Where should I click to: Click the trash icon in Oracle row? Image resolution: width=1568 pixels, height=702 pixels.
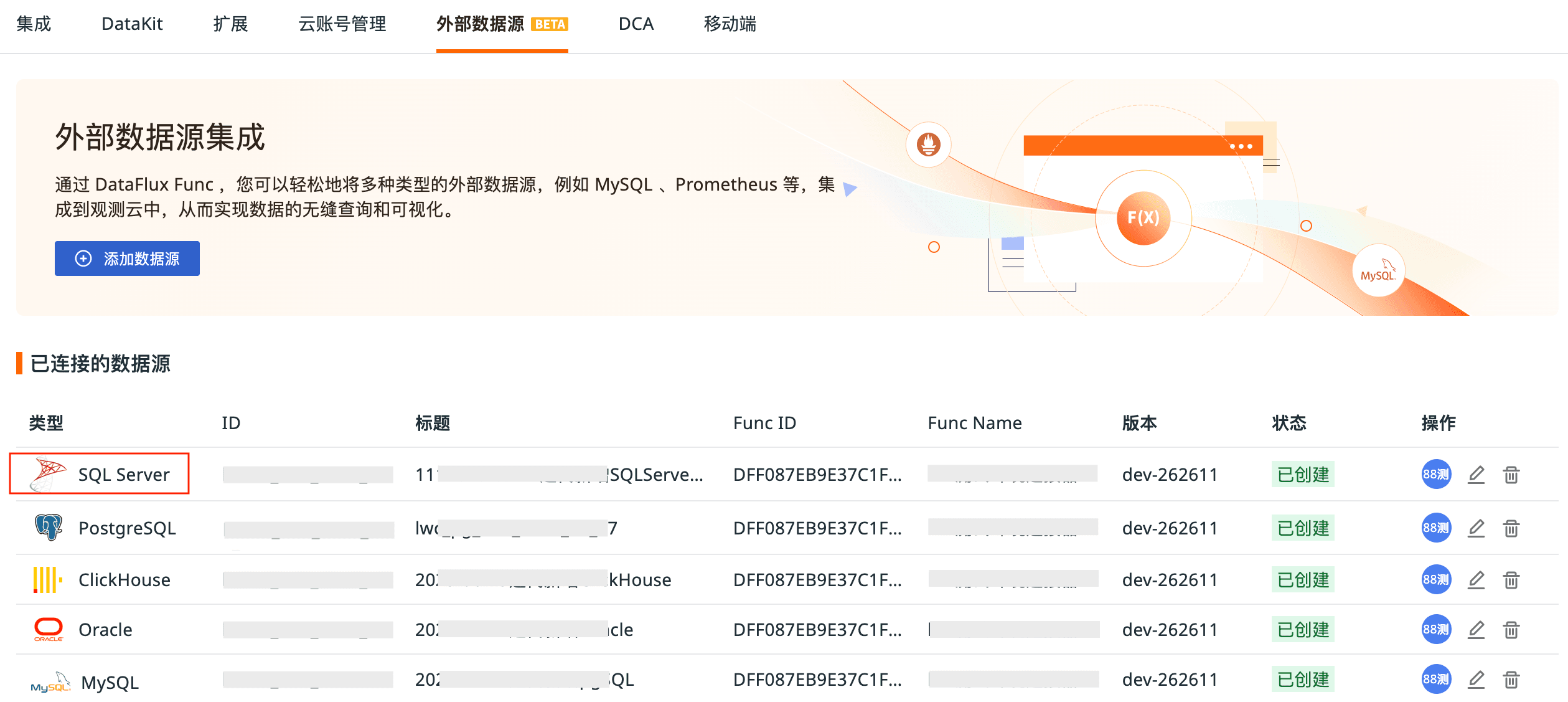[1511, 630]
